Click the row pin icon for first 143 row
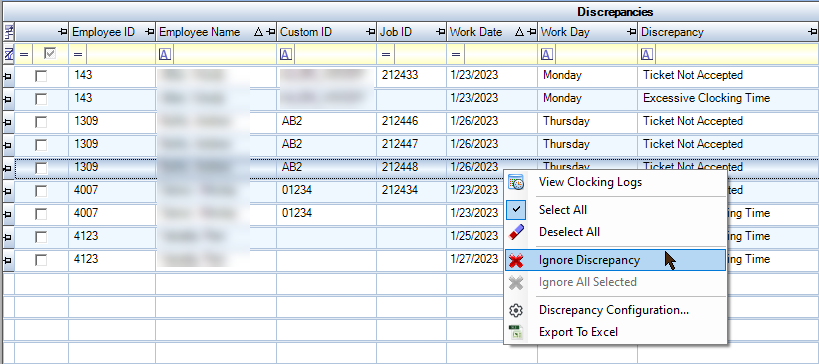The height and width of the screenshot is (364, 819). click(x=8, y=76)
